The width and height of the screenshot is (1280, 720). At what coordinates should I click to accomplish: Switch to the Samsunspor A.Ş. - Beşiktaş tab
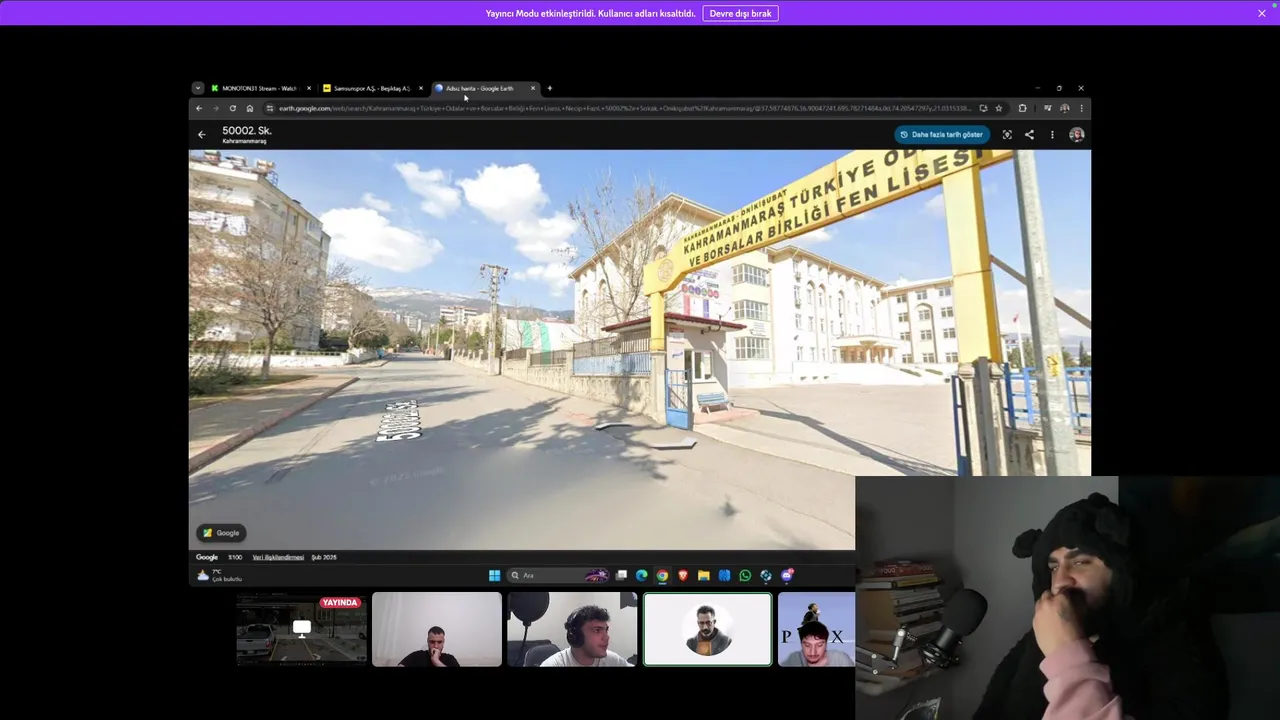click(x=371, y=88)
